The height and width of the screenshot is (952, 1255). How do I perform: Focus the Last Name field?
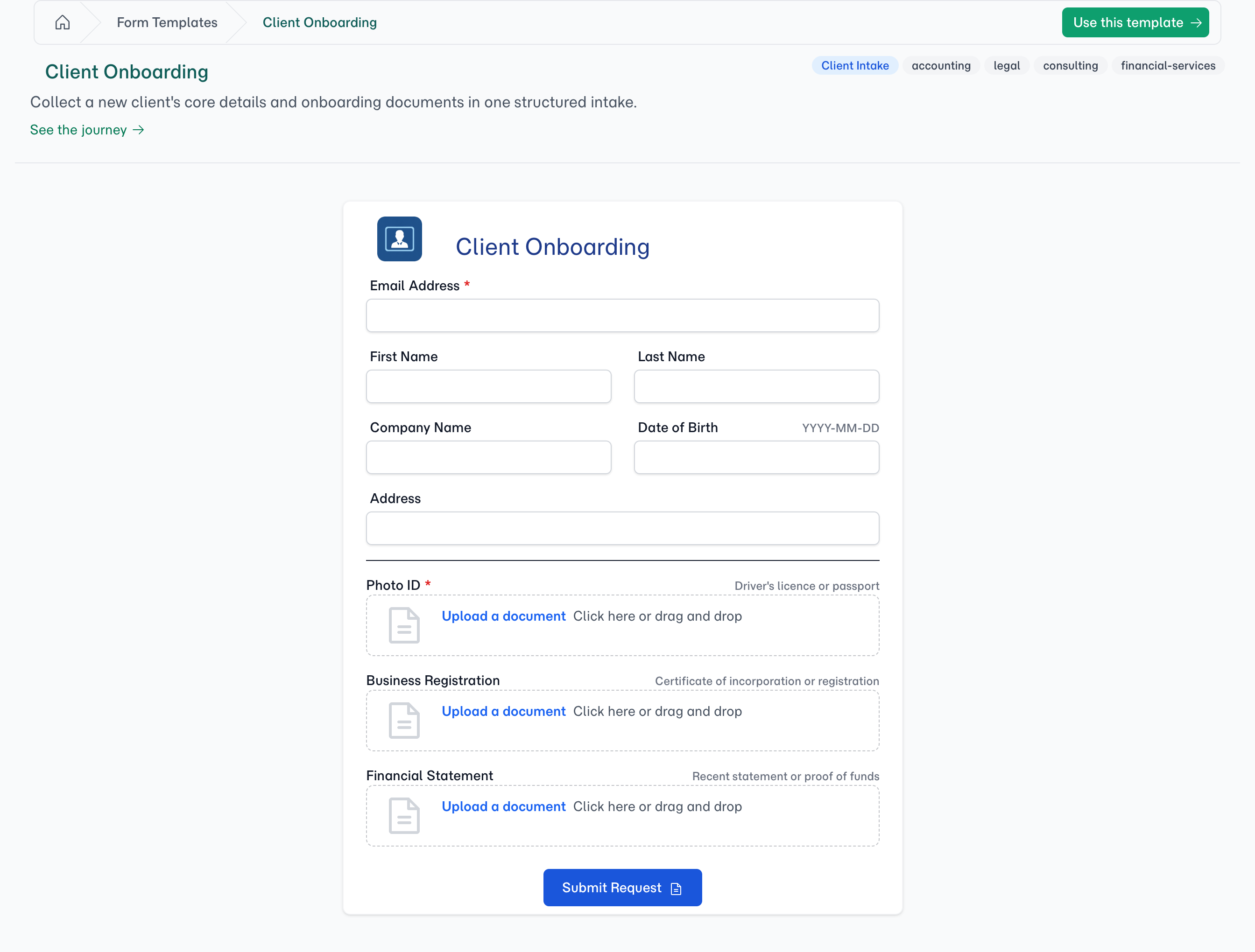[x=756, y=387]
